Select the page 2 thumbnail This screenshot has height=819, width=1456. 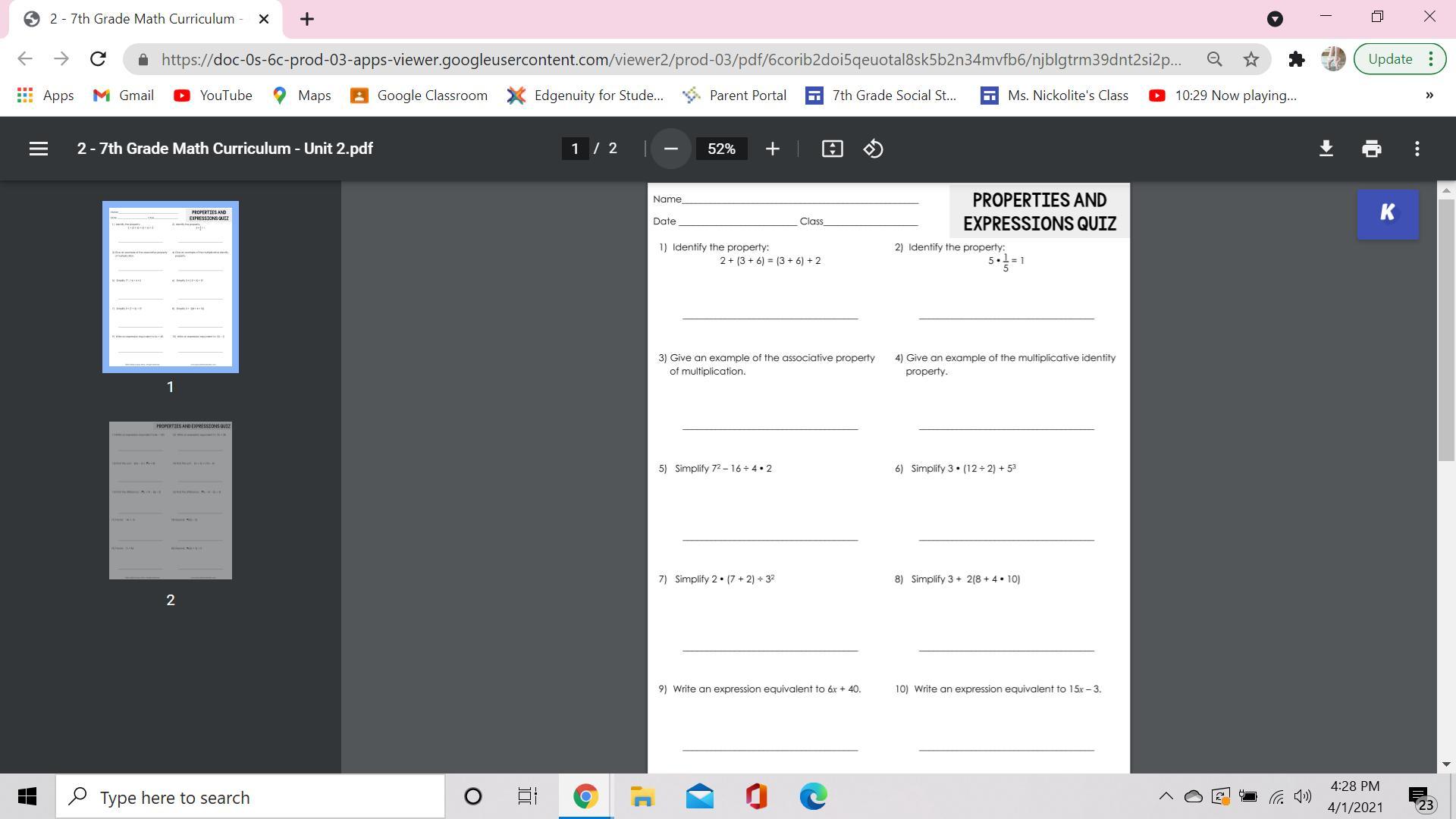tap(171, 500)
